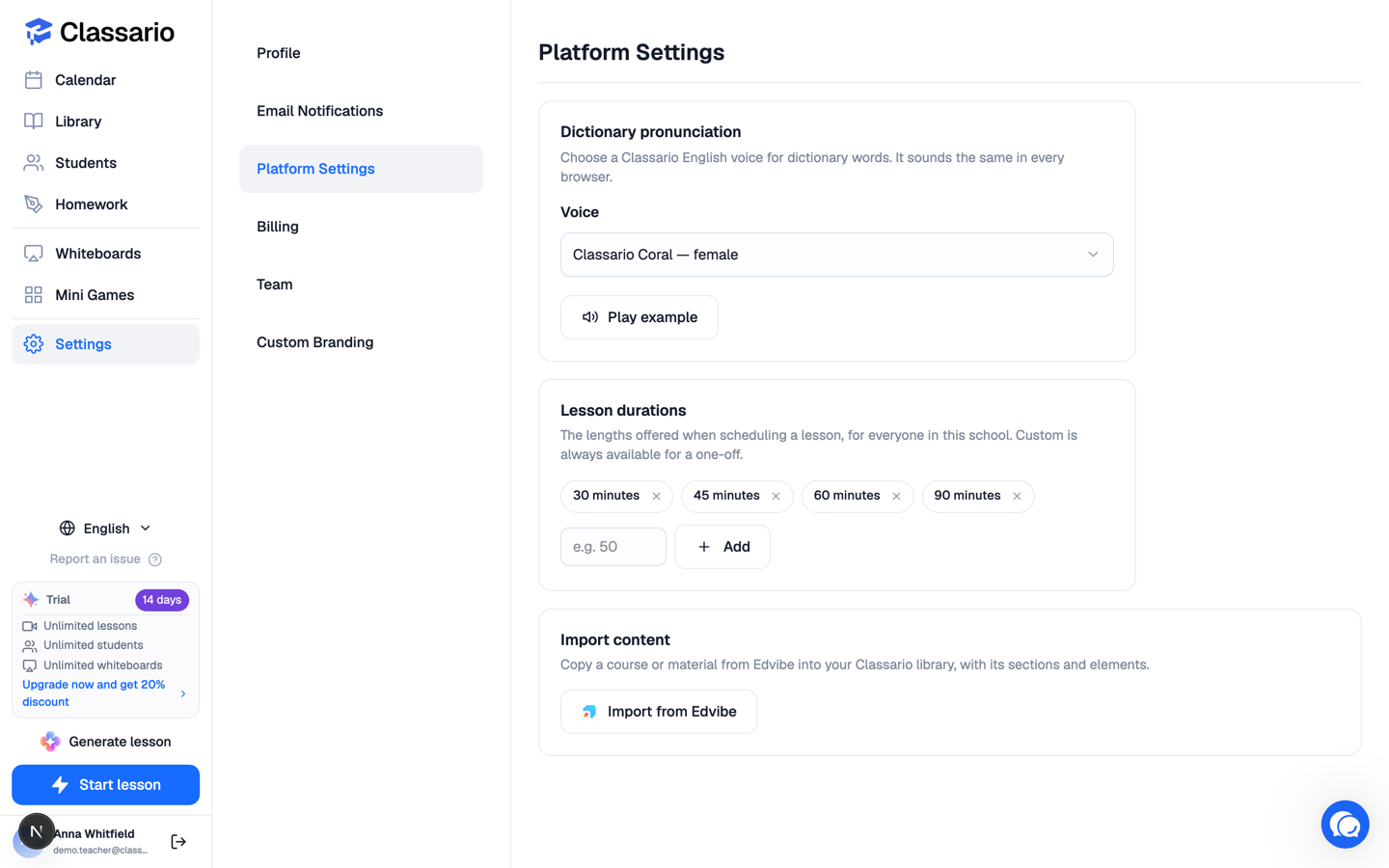Go to Students page
Screen dimensions: 1389x868
click(x=105, y=163)
